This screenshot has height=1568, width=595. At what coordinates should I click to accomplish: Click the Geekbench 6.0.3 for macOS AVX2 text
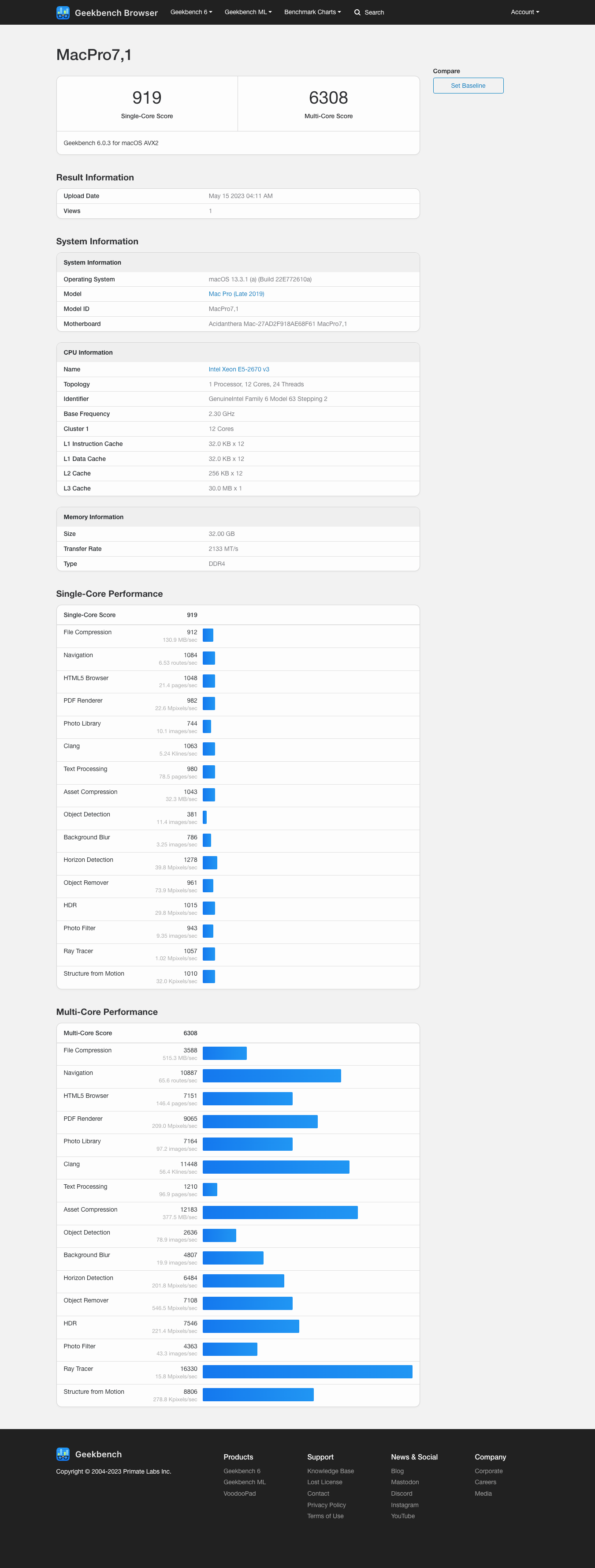(x=111, y=143)
